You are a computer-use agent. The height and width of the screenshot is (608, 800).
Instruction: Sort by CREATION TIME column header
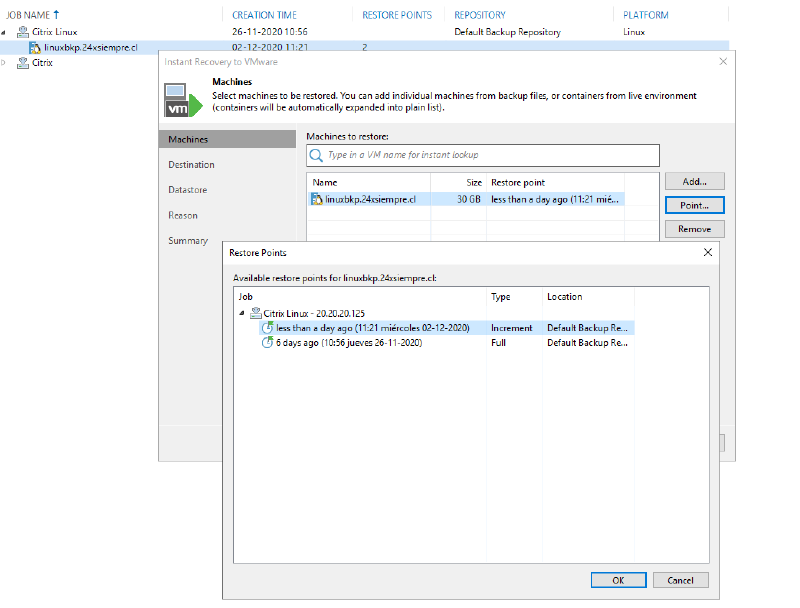tap(264, 15)
